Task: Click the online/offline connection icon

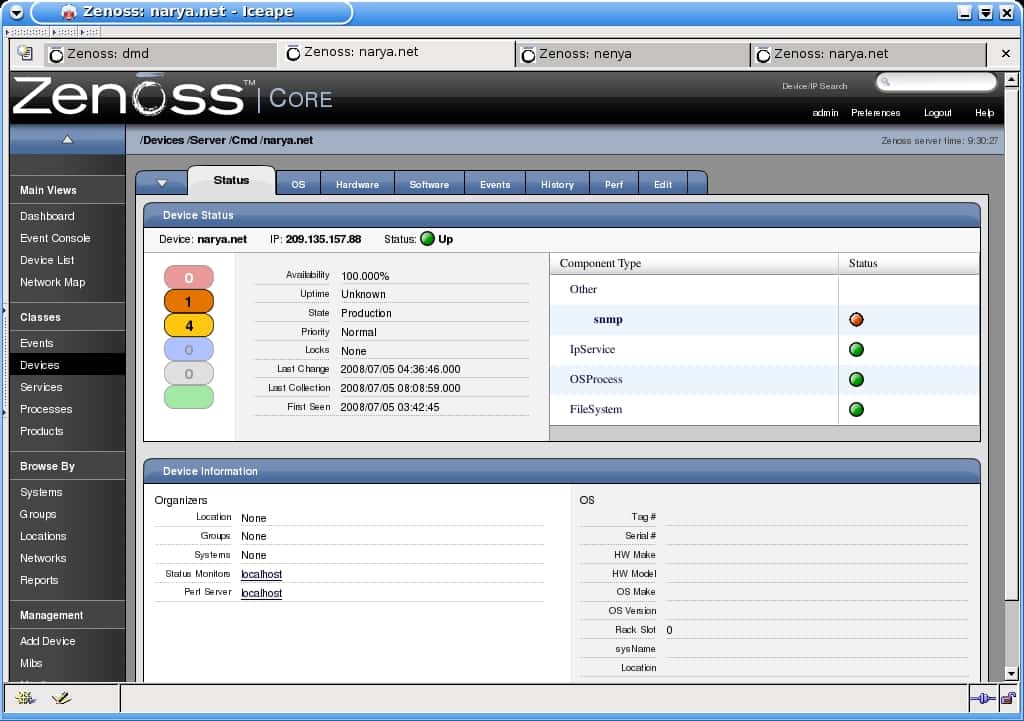Action: click(983, 699)
